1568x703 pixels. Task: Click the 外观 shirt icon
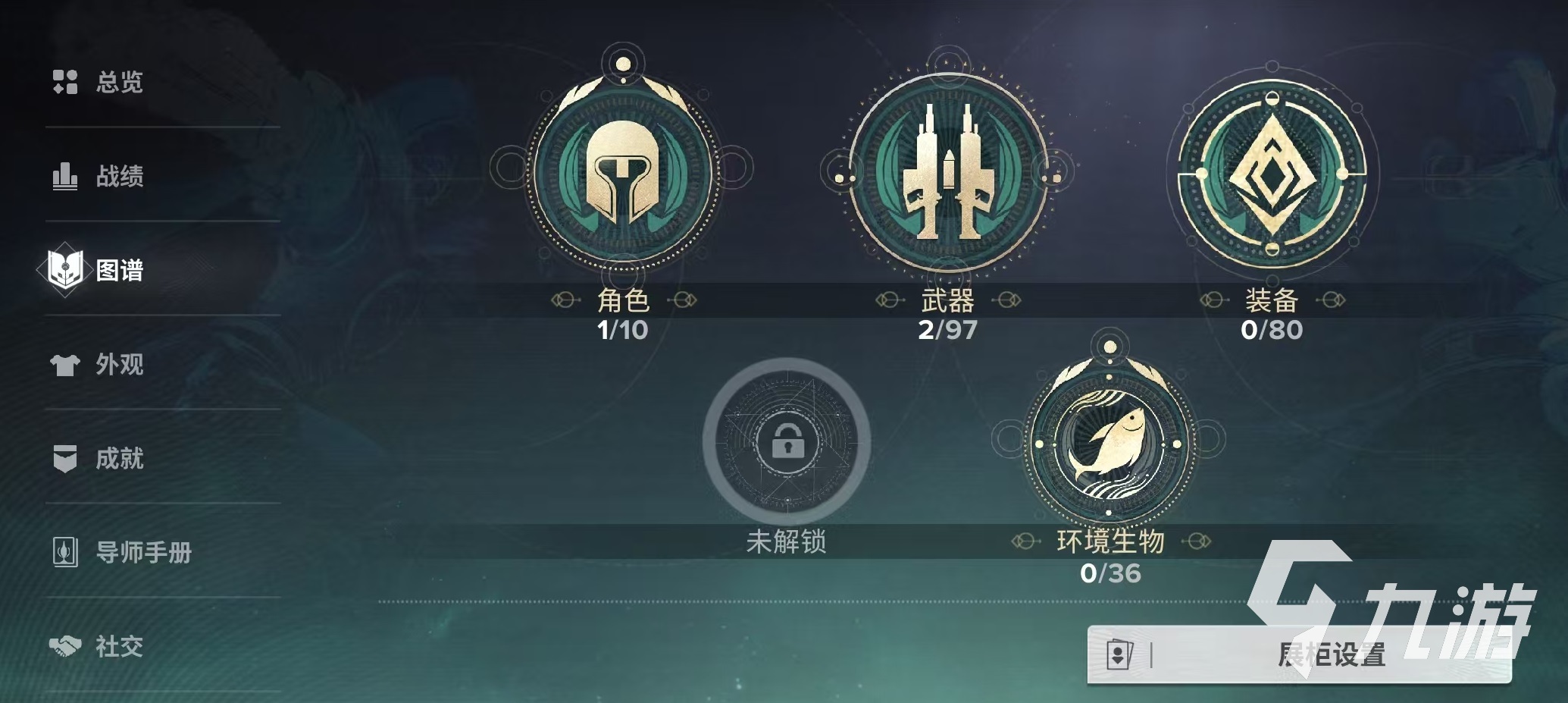[x=65, y=365]
